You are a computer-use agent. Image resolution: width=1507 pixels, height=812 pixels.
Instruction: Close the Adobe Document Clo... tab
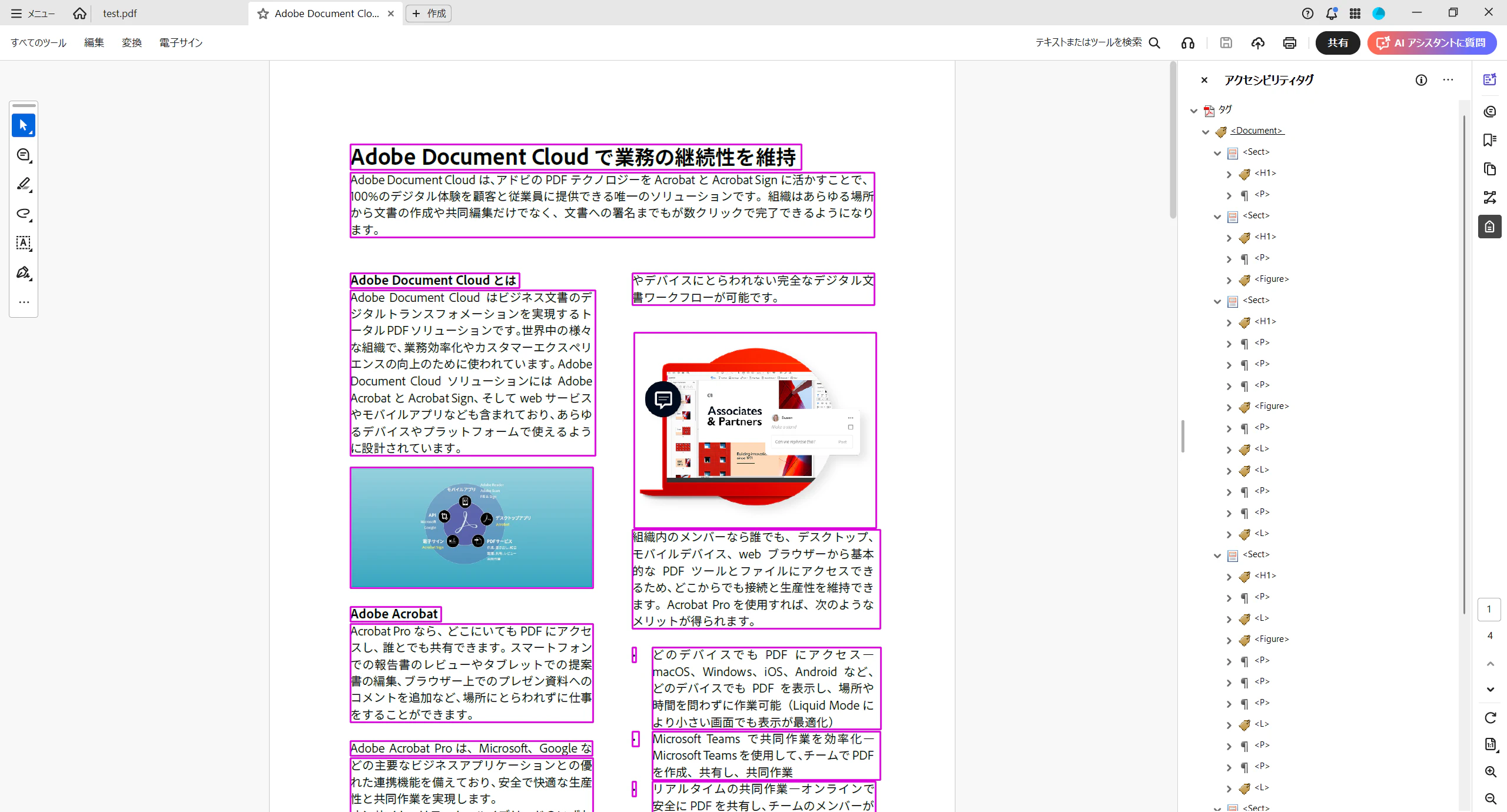391,14
